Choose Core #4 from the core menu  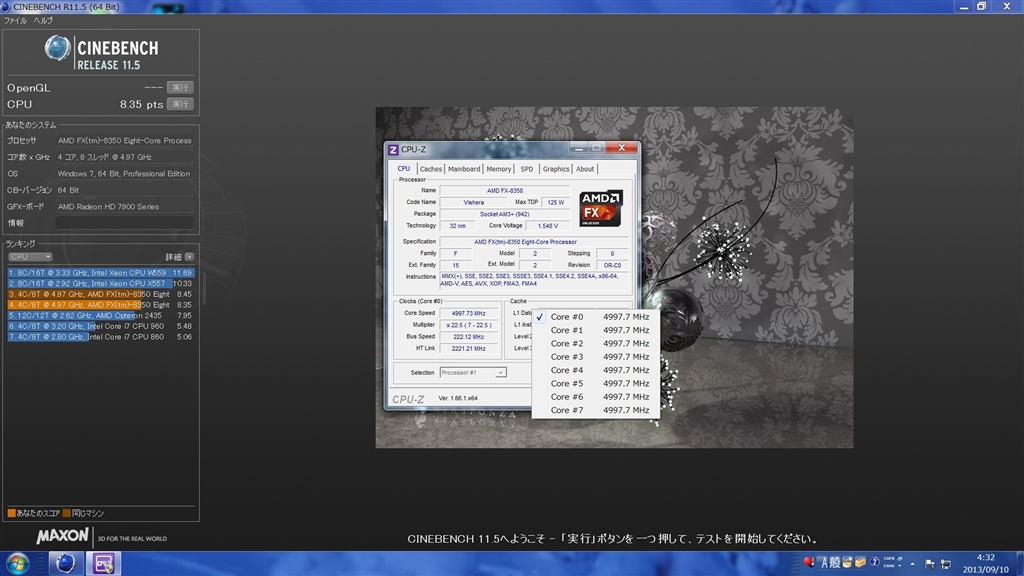(x=596, y=370)
